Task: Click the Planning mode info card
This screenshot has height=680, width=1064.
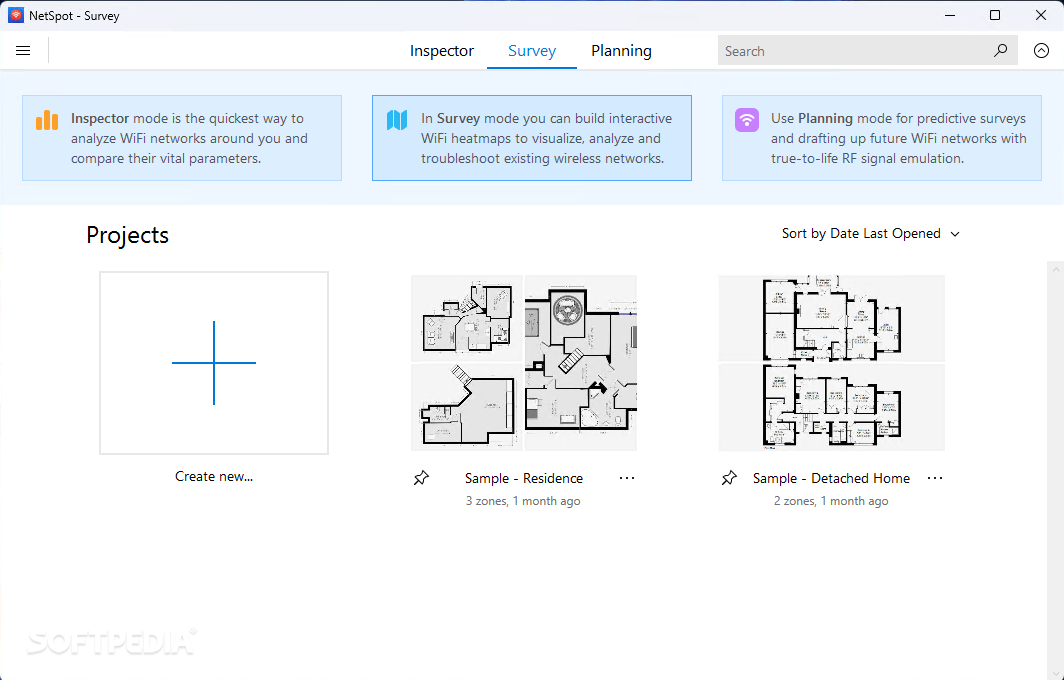Action: [881, 138]
